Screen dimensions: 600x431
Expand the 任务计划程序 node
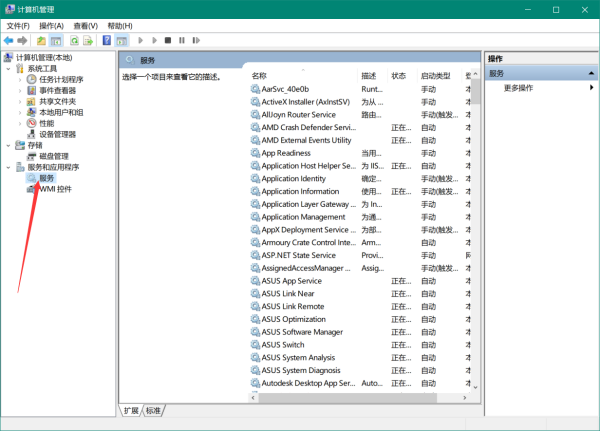21,79
